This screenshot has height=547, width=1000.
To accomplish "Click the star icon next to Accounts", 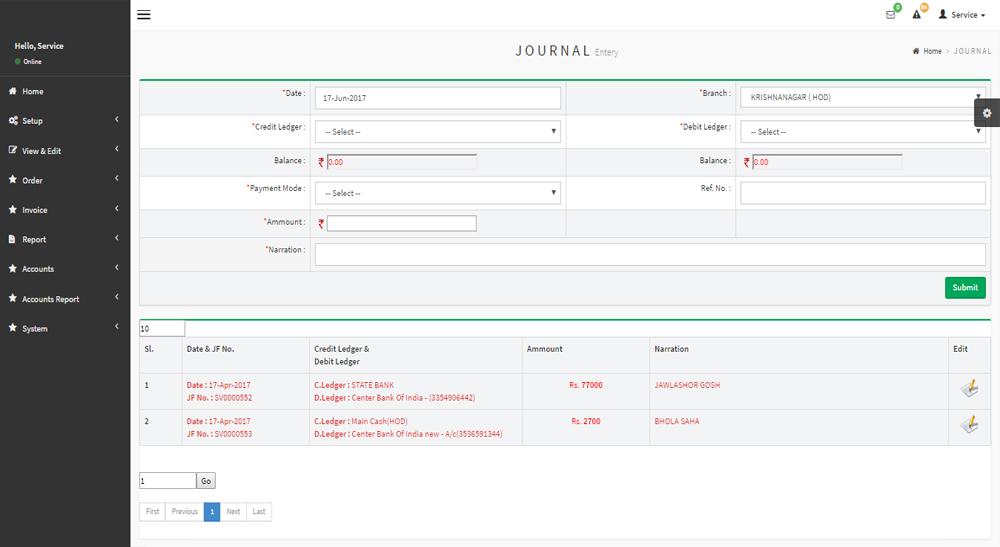I will [x=13, y=268].
